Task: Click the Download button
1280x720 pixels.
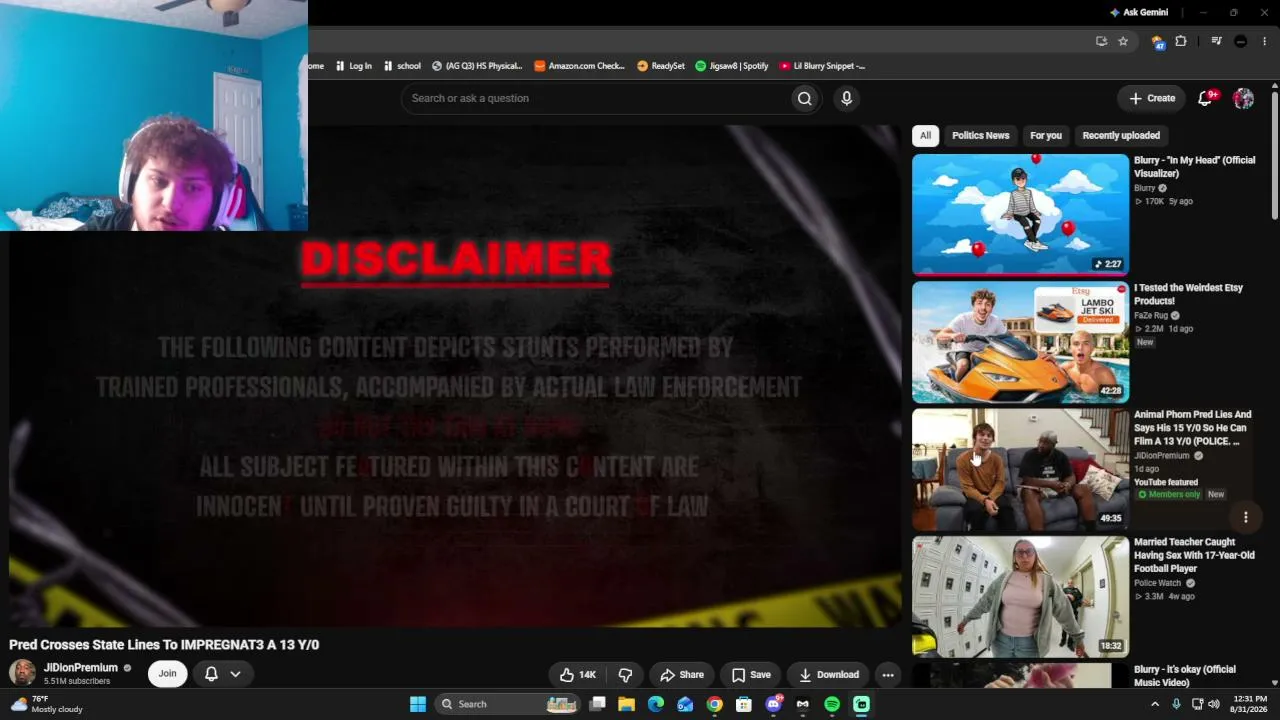Action: (x=828, y=675)
